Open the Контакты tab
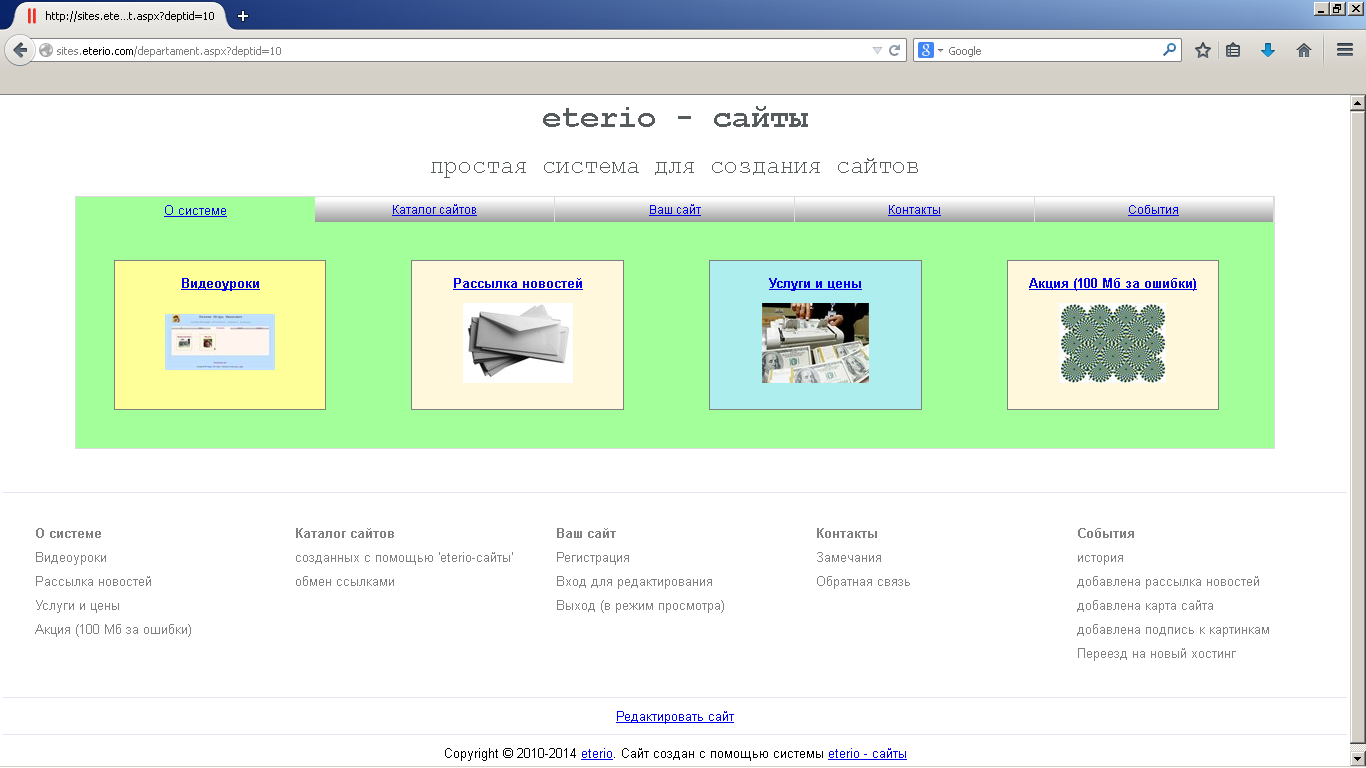This screenshot has width=1366, height=768. (x=914, y=210)
